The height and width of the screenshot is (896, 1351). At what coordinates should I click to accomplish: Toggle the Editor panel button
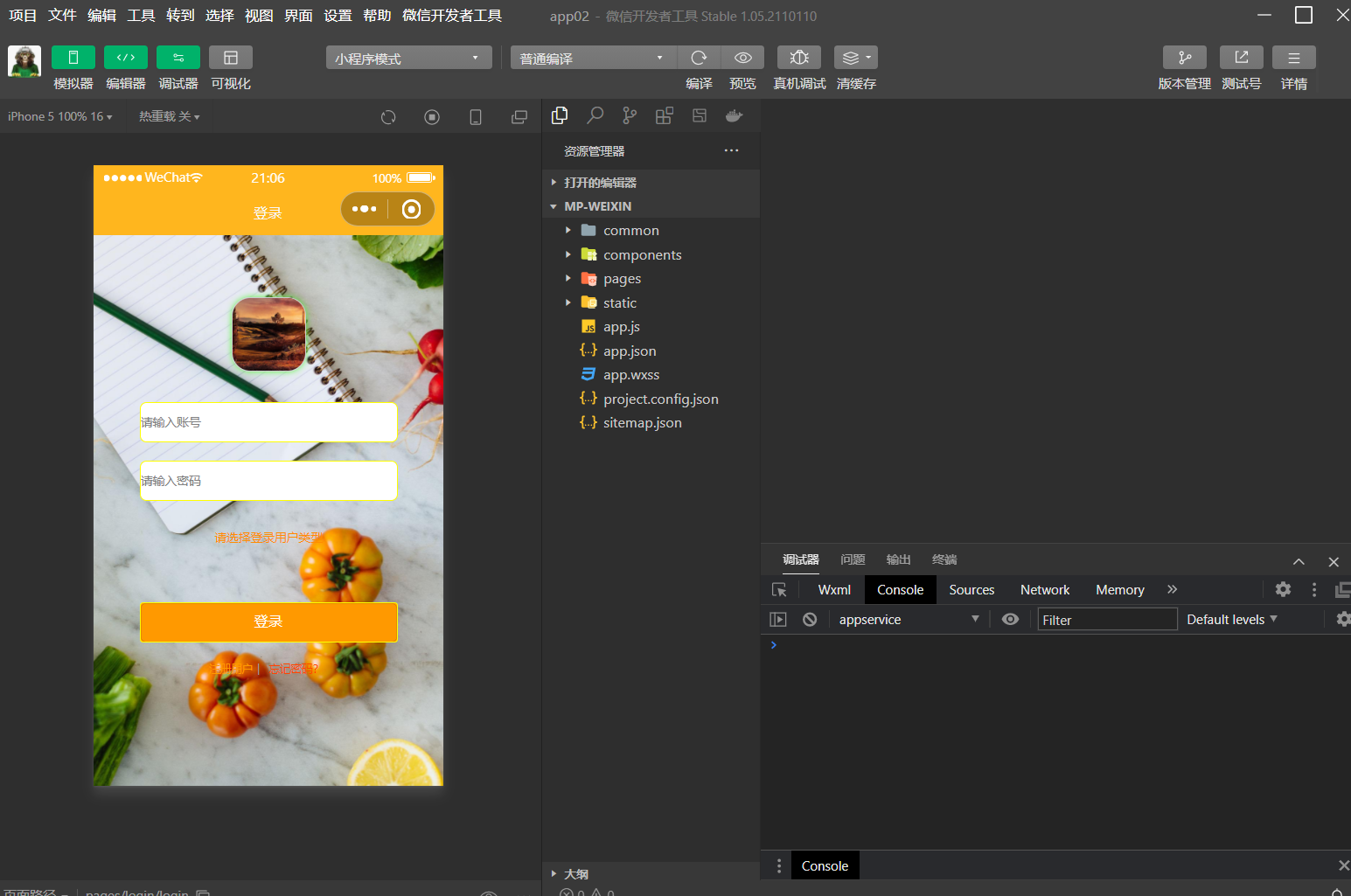[126, 58]
